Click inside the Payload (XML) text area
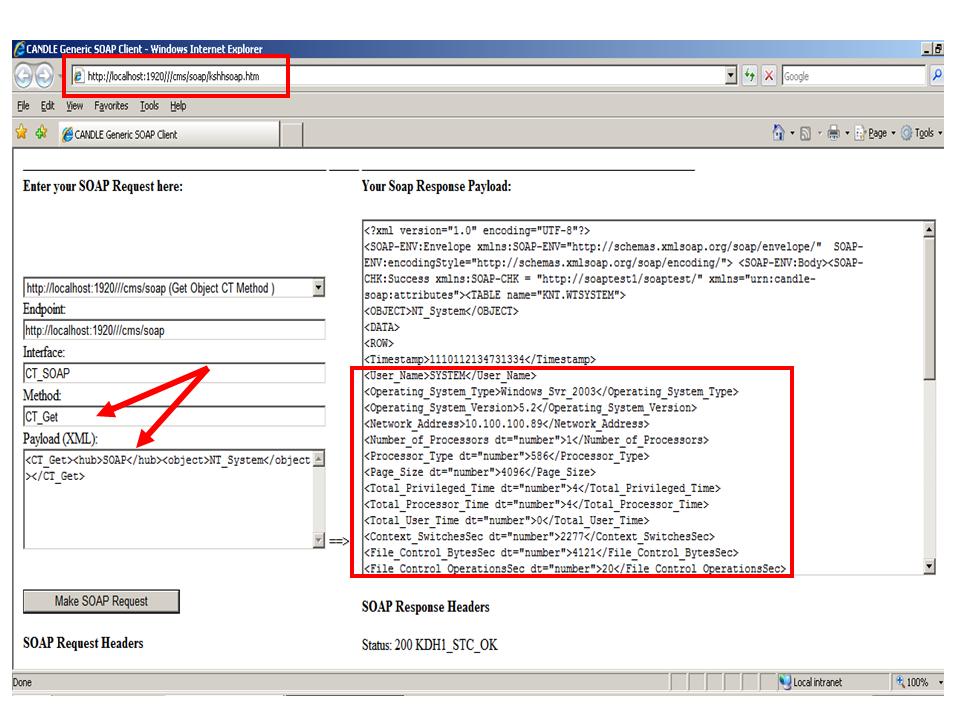Viewport: 960px width, 720px height. pos(168,499)
